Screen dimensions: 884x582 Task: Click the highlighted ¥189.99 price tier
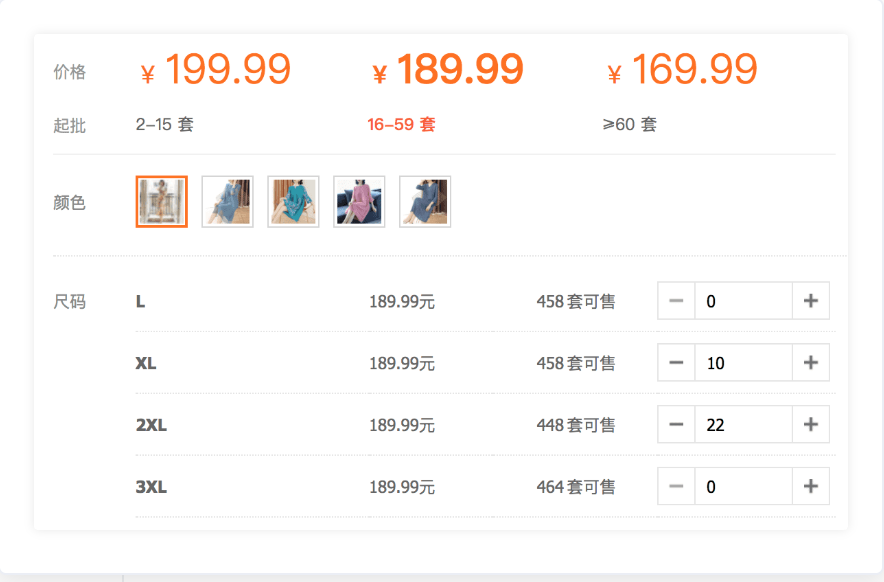pos(448,70)
